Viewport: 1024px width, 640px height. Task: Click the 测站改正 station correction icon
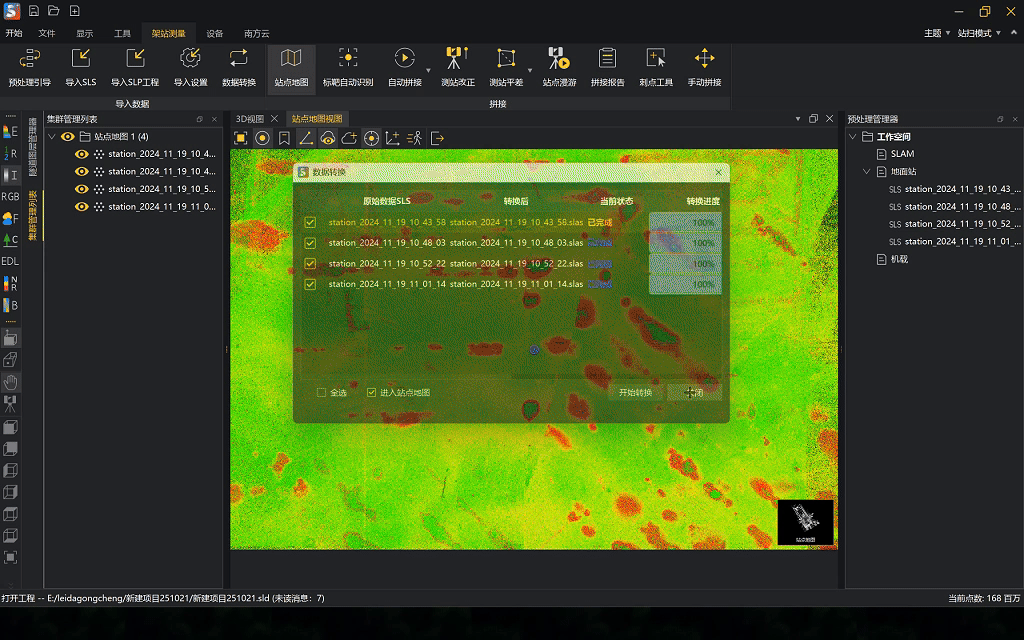[457, 66]
